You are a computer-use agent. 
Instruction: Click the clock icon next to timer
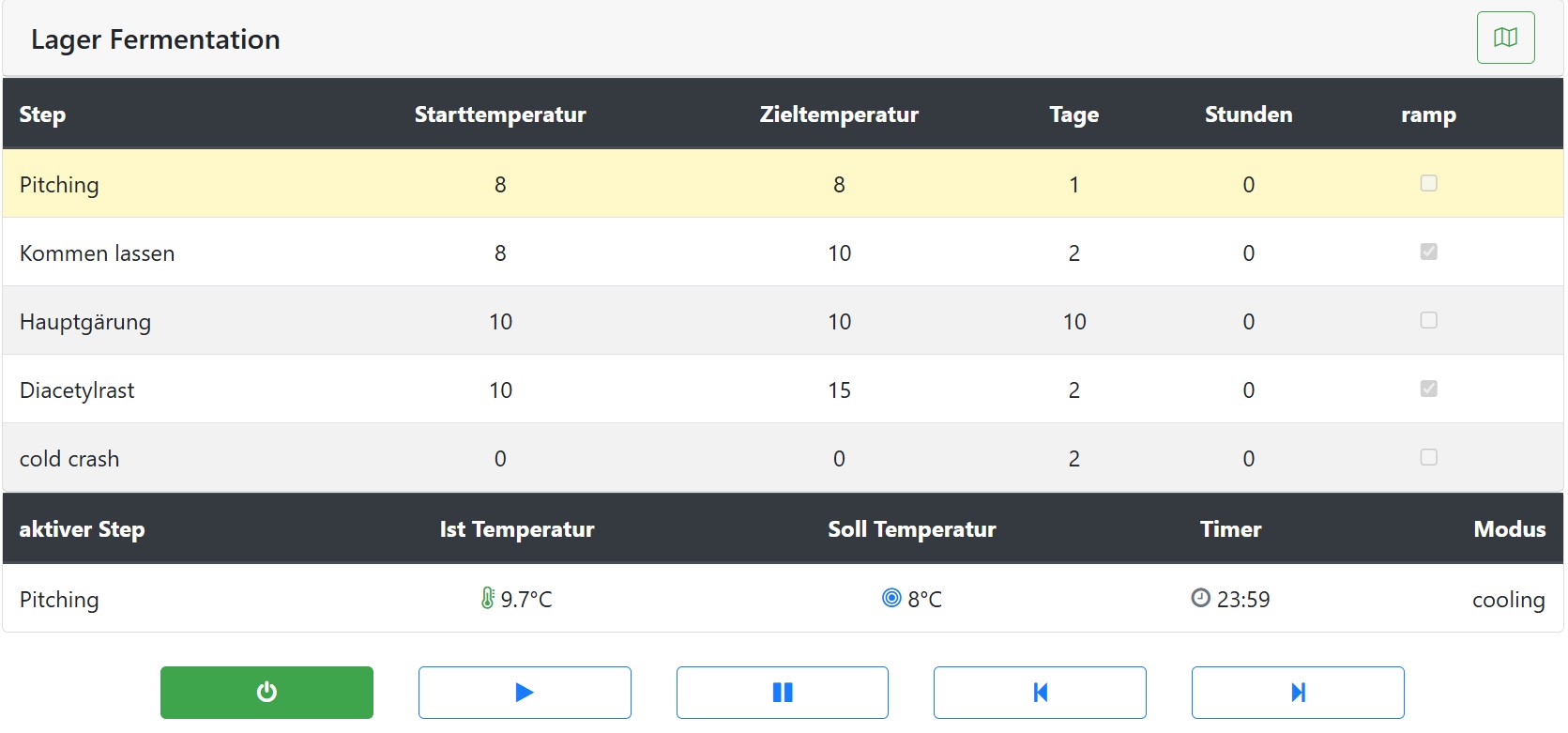[1200, 598]
